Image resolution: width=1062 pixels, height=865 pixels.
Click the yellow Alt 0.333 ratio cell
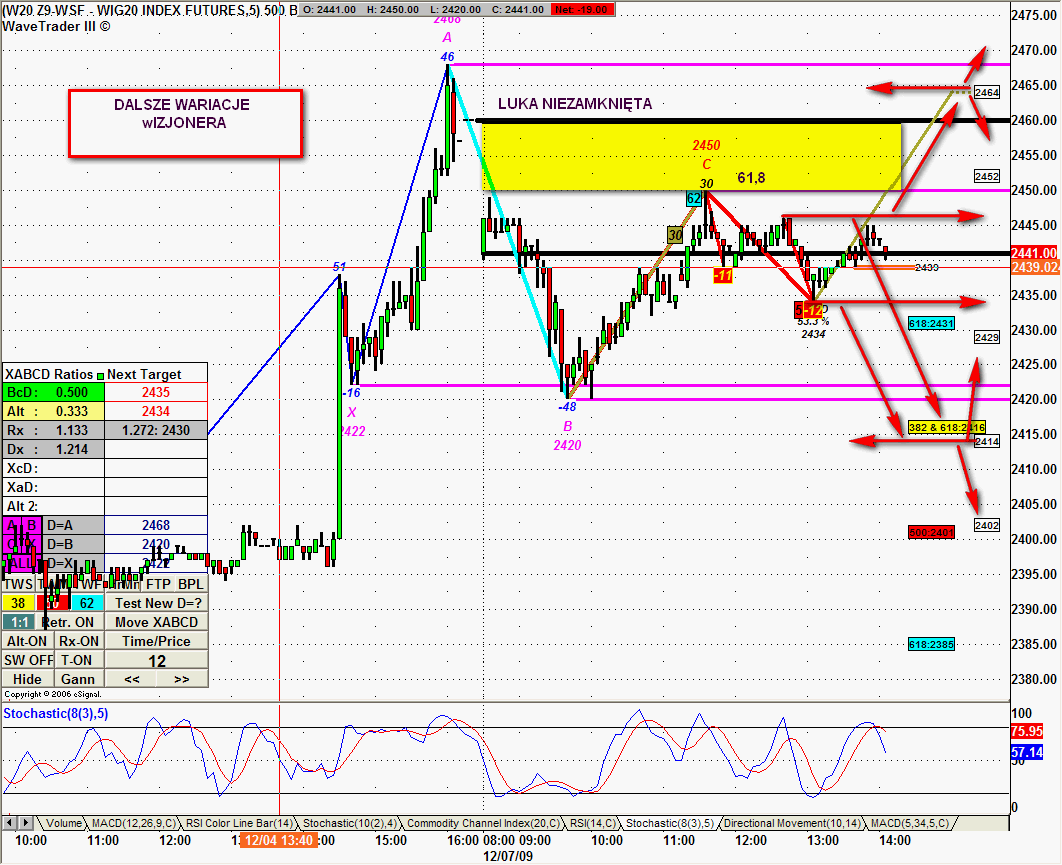(x=54, y=411)
